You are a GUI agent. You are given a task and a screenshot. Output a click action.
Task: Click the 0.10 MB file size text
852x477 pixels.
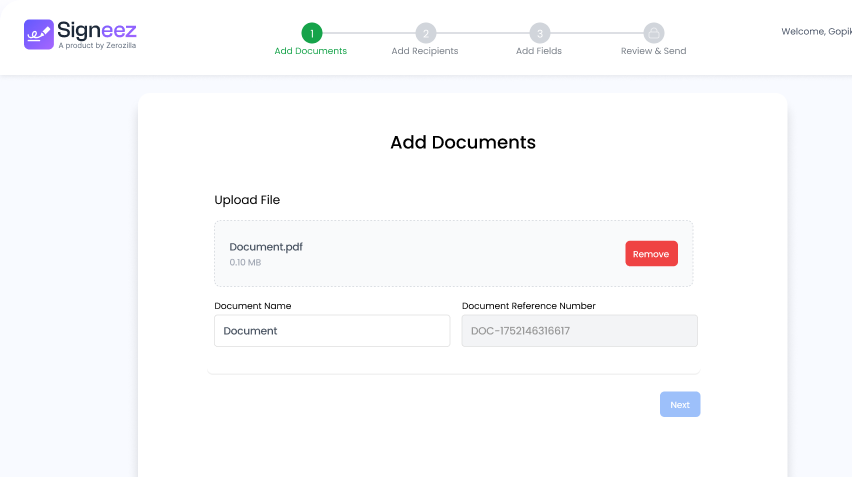[x=246, y=263]
